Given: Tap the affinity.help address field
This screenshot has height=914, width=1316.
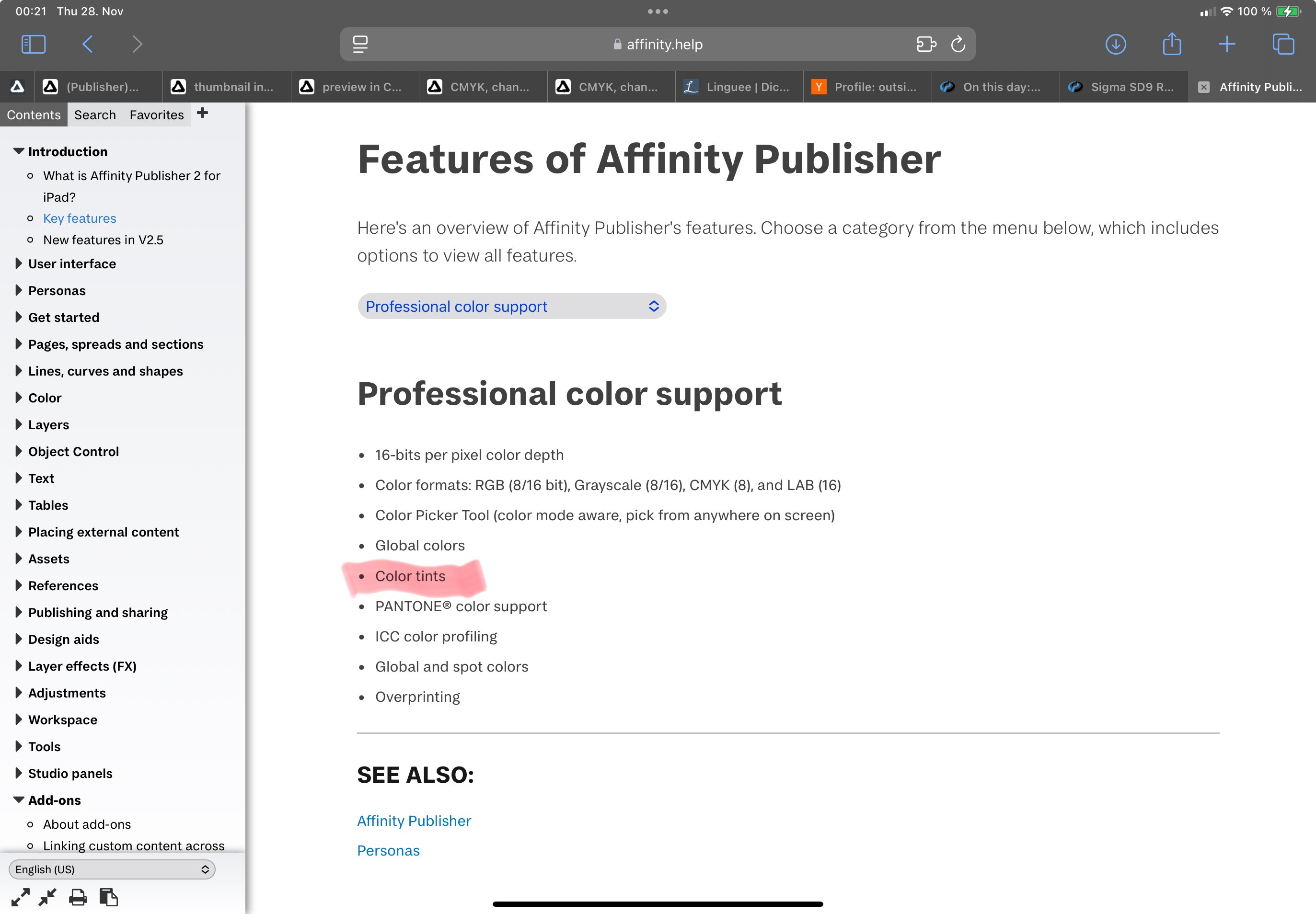Looking at the screenshot, I should 658,44.
